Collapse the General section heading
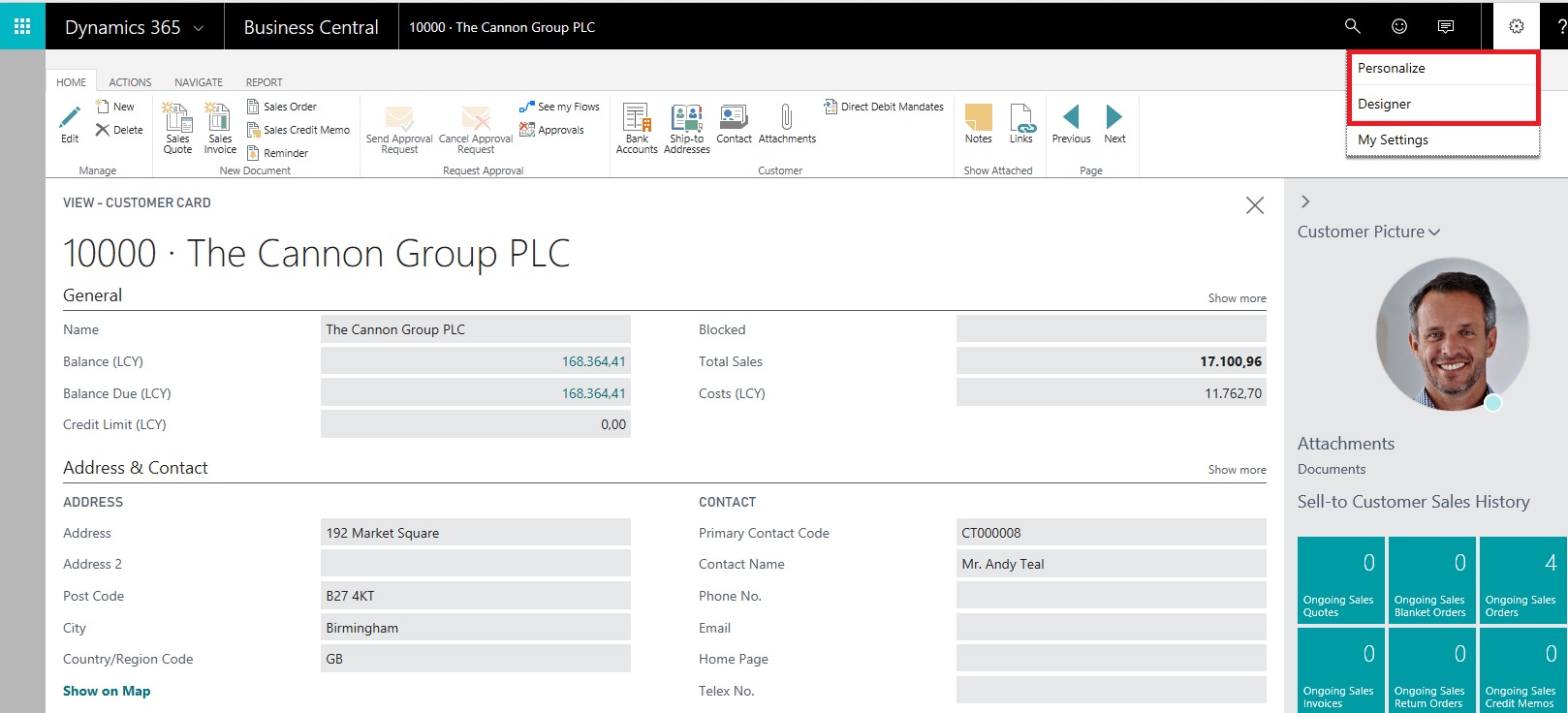1568x713 pixels. point(93,295)
